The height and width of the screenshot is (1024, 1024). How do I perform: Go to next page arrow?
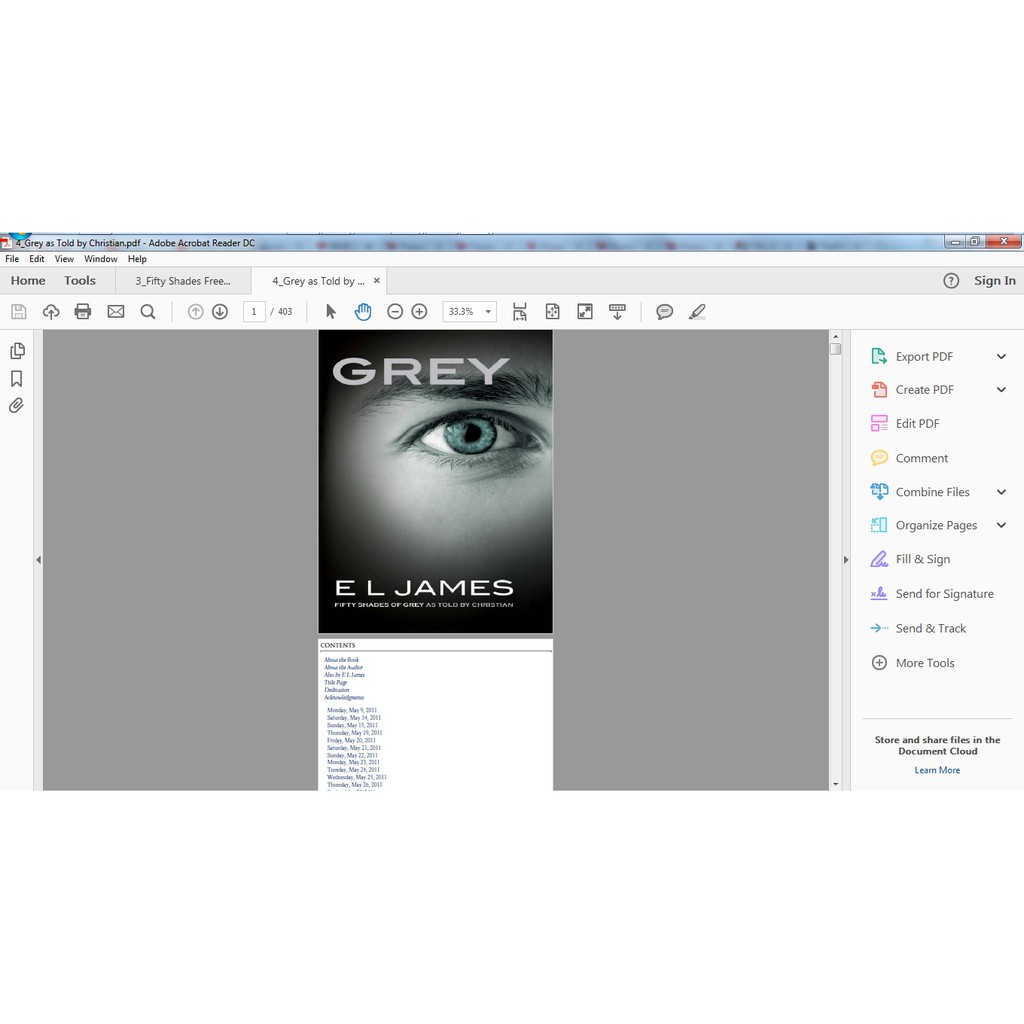click(220, 312)
